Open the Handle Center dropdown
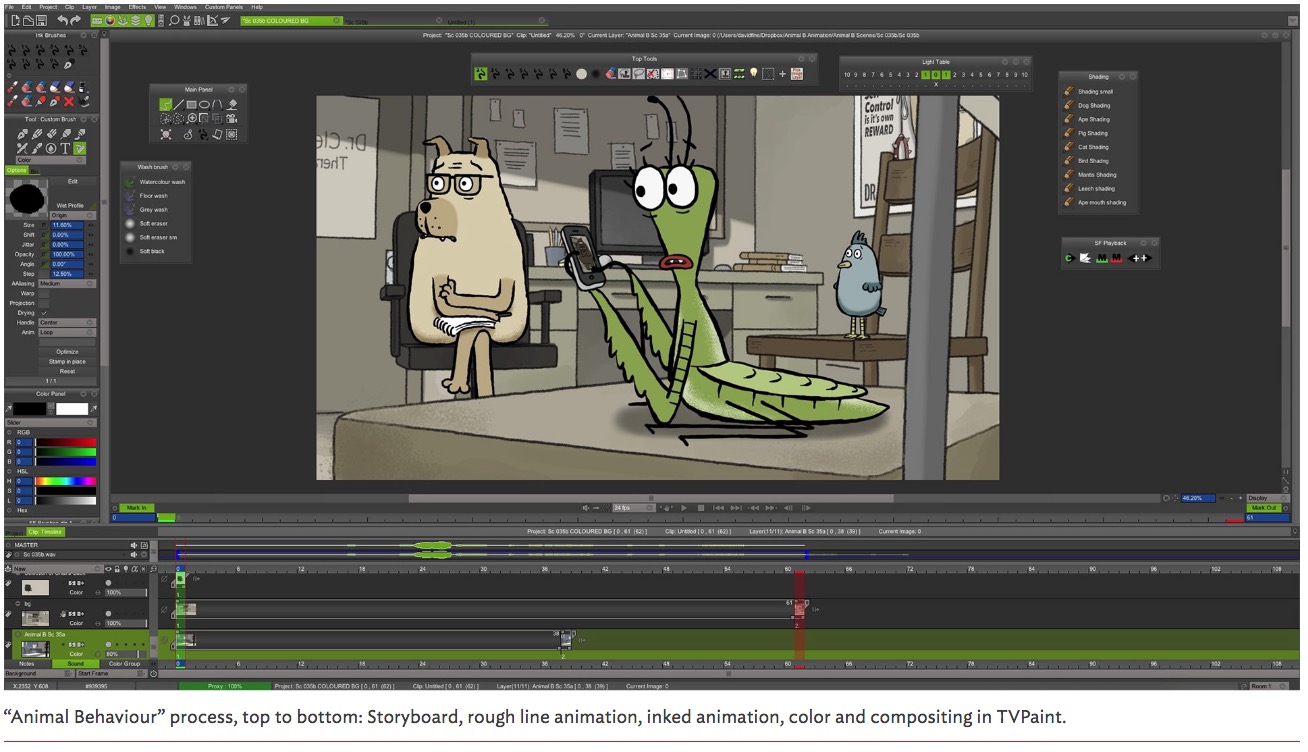This screenshot has height=752, width=1308. point(67,323)
